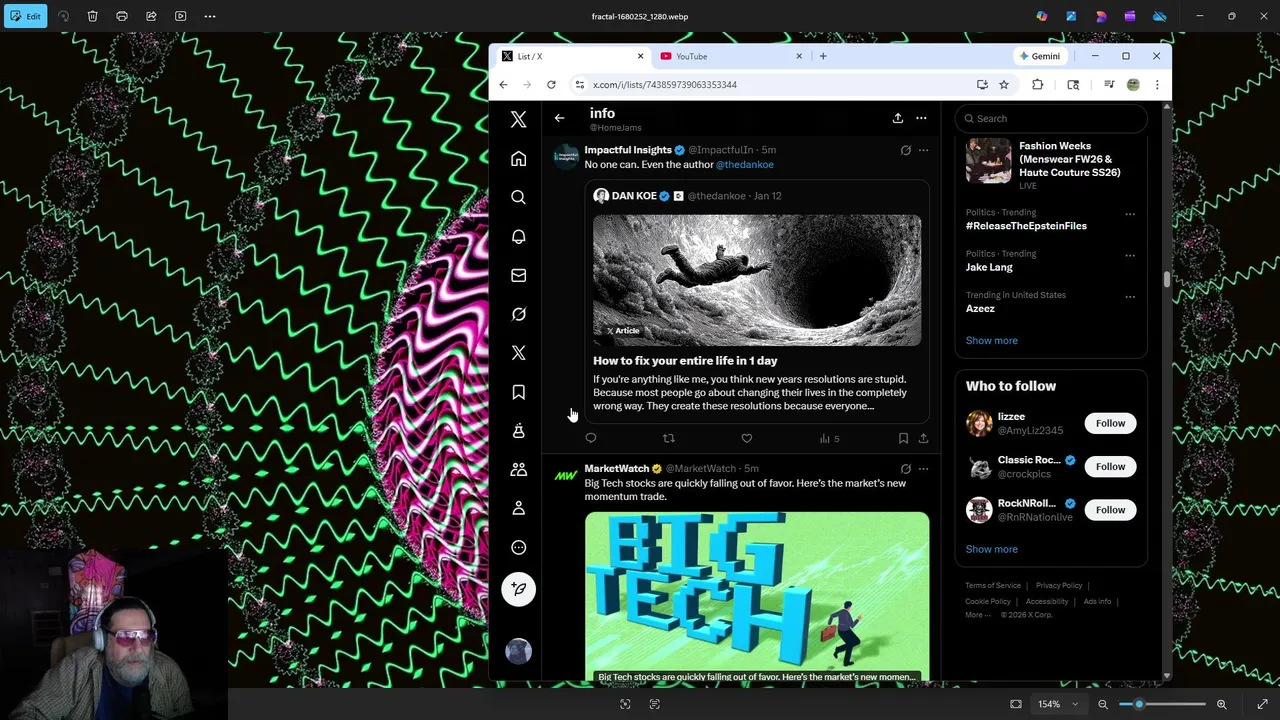Image resolution: width=1280 pixels, height=720 pixels.
Task: Open Bookmarks in X sidebar
Action: [518, 392]
